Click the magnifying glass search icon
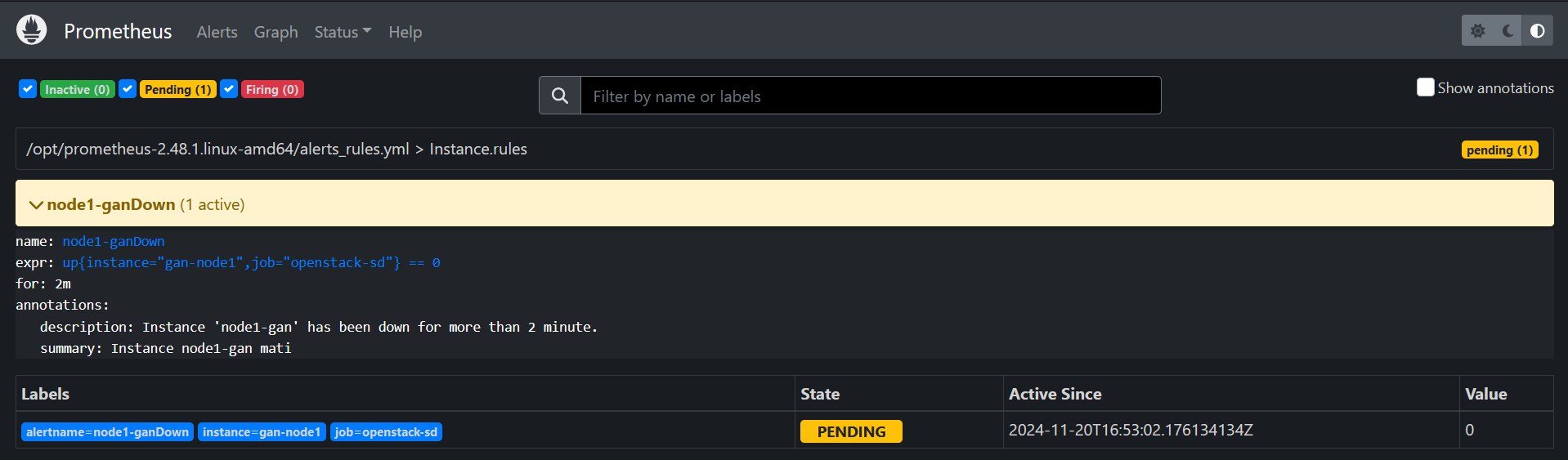1568x460 pixels. pyautogui.click(x=560, y=96)
